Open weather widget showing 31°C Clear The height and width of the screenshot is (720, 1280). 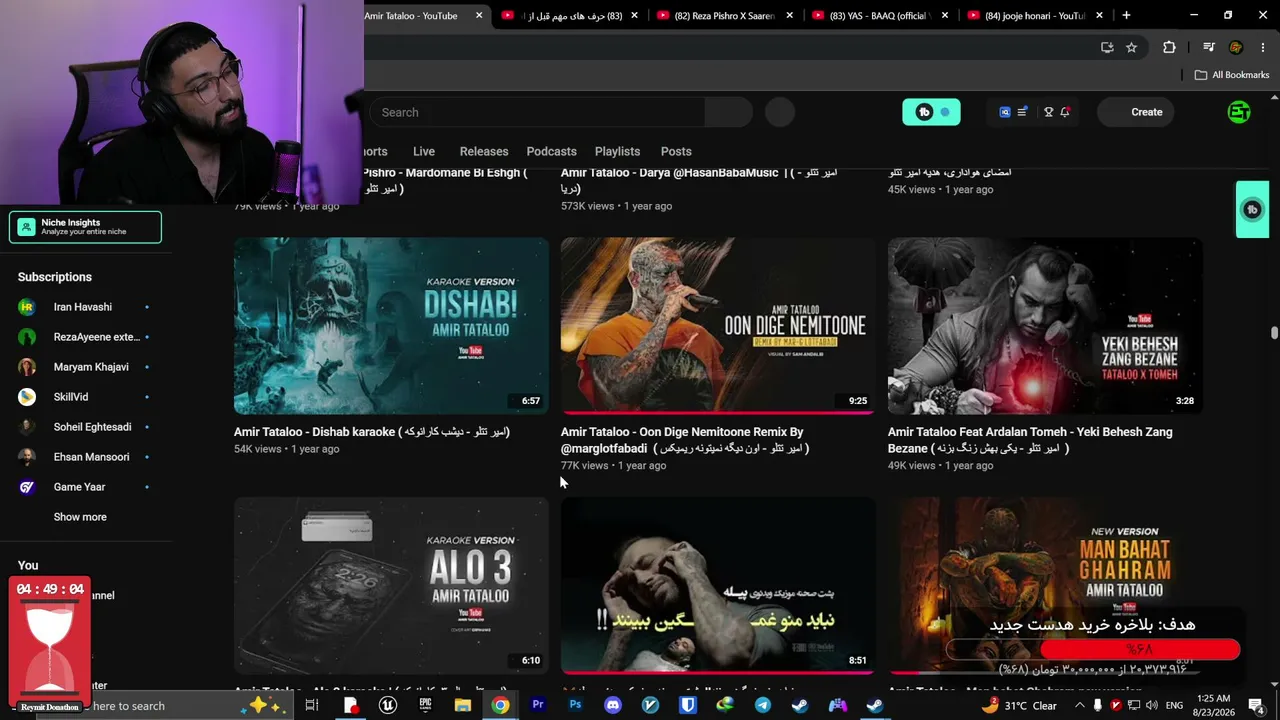pos(1019,705)
